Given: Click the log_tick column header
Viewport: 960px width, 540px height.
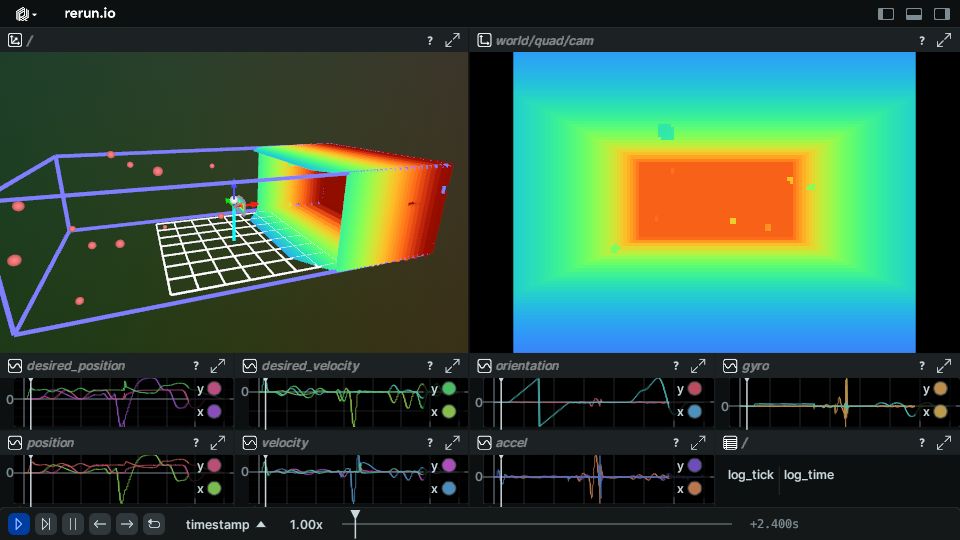Looking at the screenshot, I should click(750, 474).
